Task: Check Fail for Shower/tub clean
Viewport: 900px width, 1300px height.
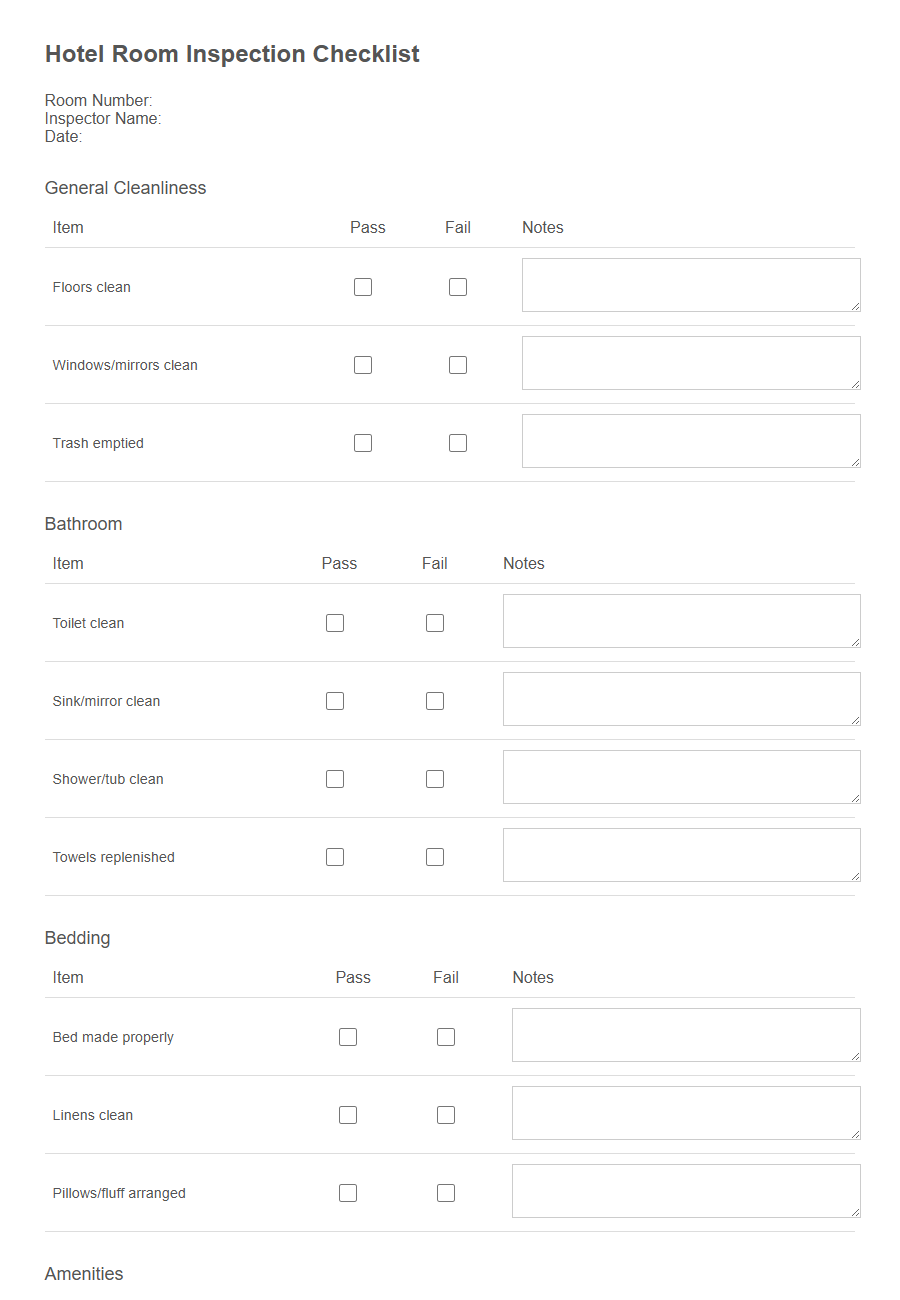Action: coord(434,778)
